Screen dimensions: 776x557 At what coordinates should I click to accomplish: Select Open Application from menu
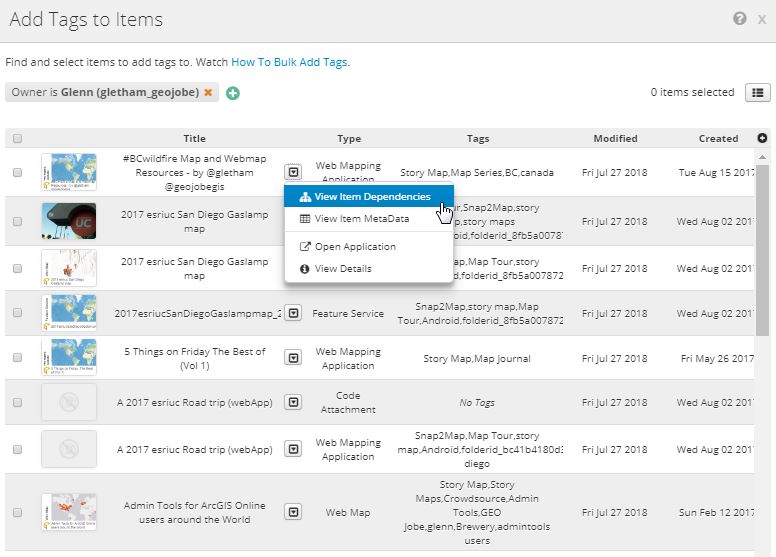coord(355,247)
